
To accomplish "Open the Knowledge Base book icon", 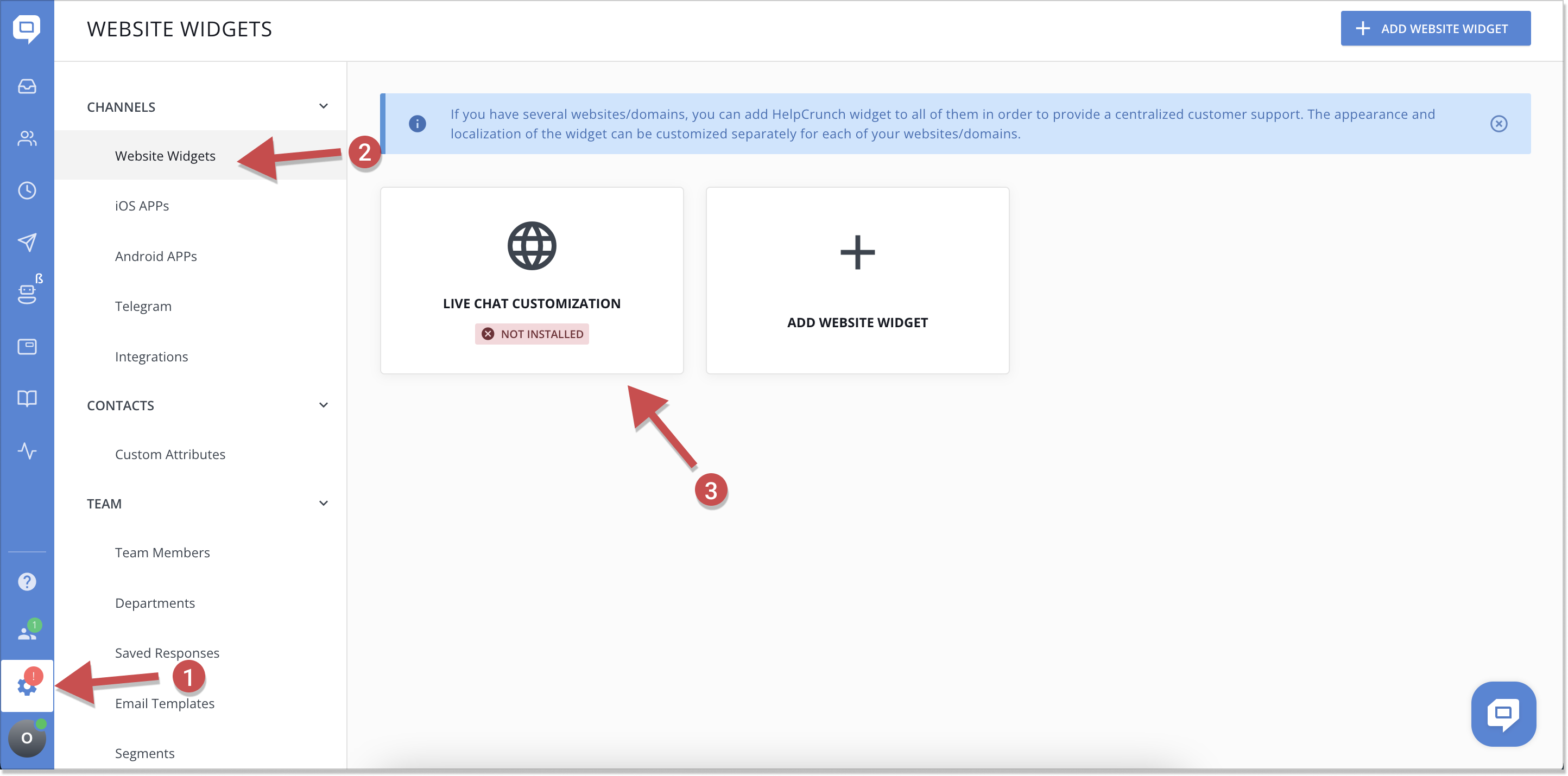I will pos(27,398).
